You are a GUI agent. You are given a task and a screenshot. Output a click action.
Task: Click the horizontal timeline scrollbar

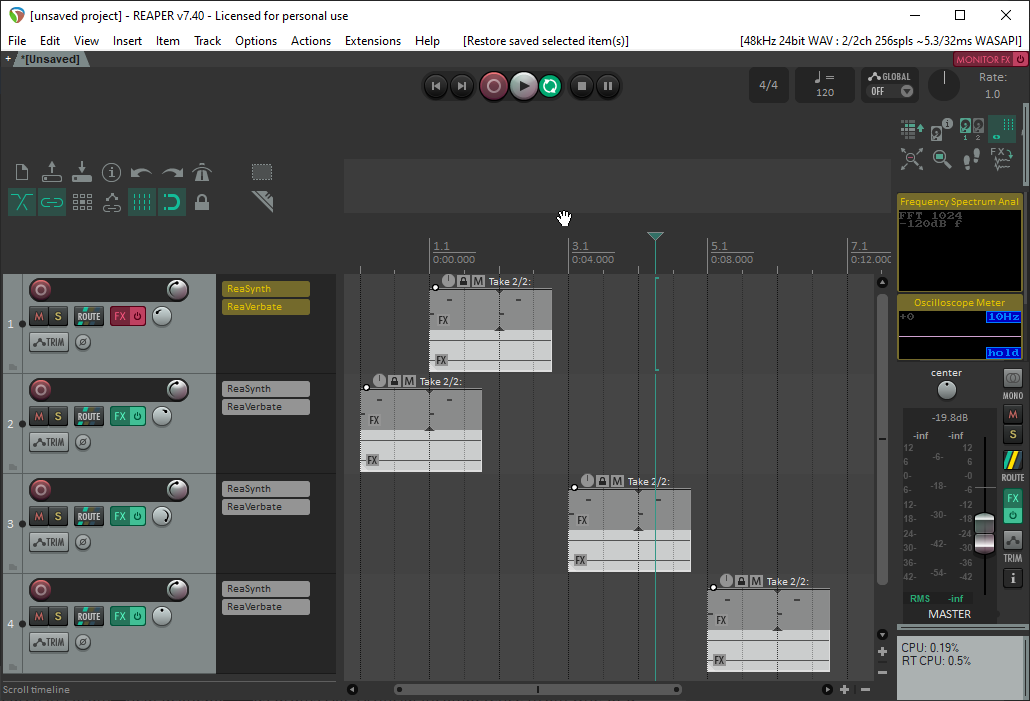tap(537, 689)
